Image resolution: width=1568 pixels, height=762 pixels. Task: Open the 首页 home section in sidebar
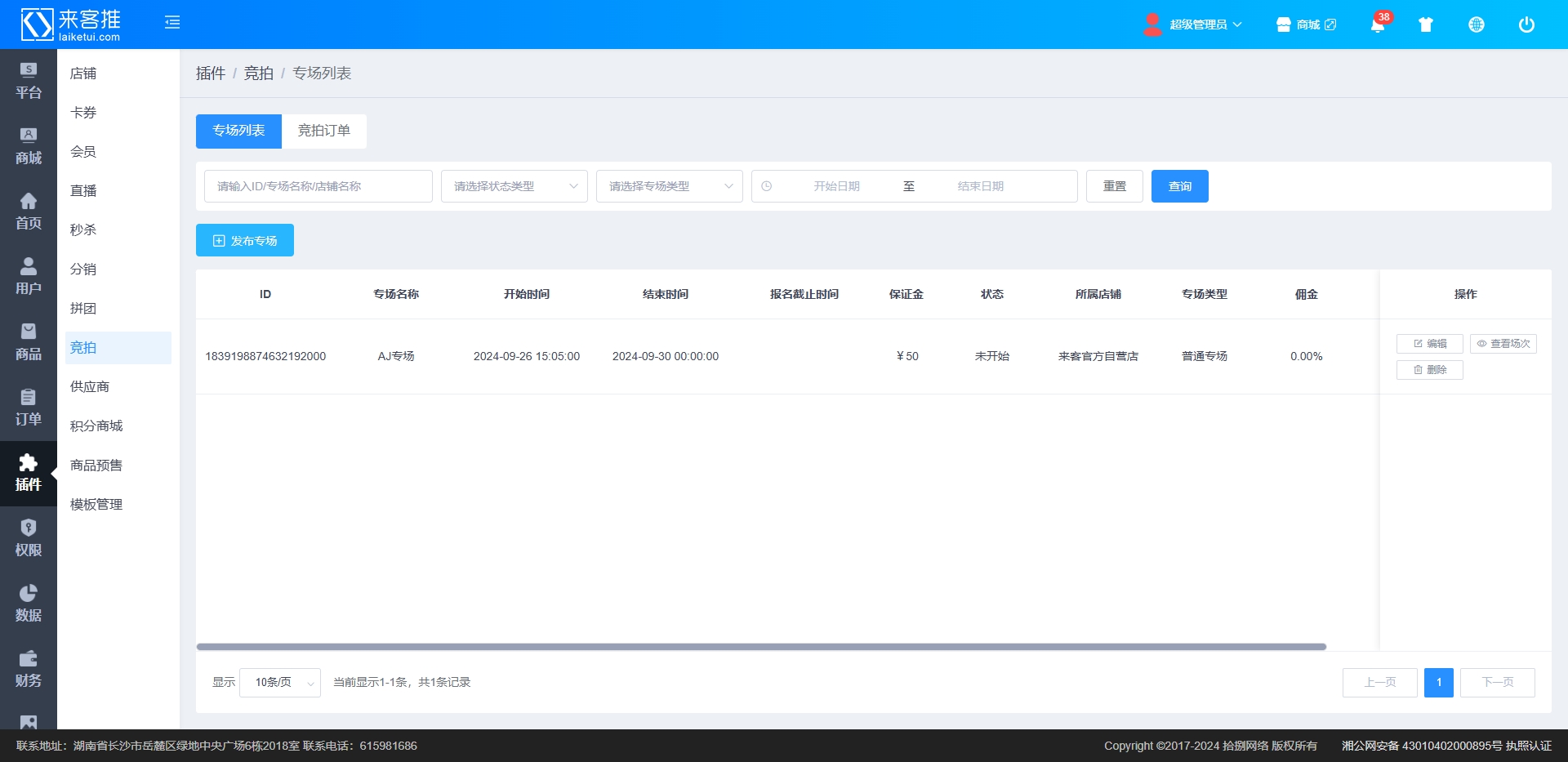[x=29, y=212]
